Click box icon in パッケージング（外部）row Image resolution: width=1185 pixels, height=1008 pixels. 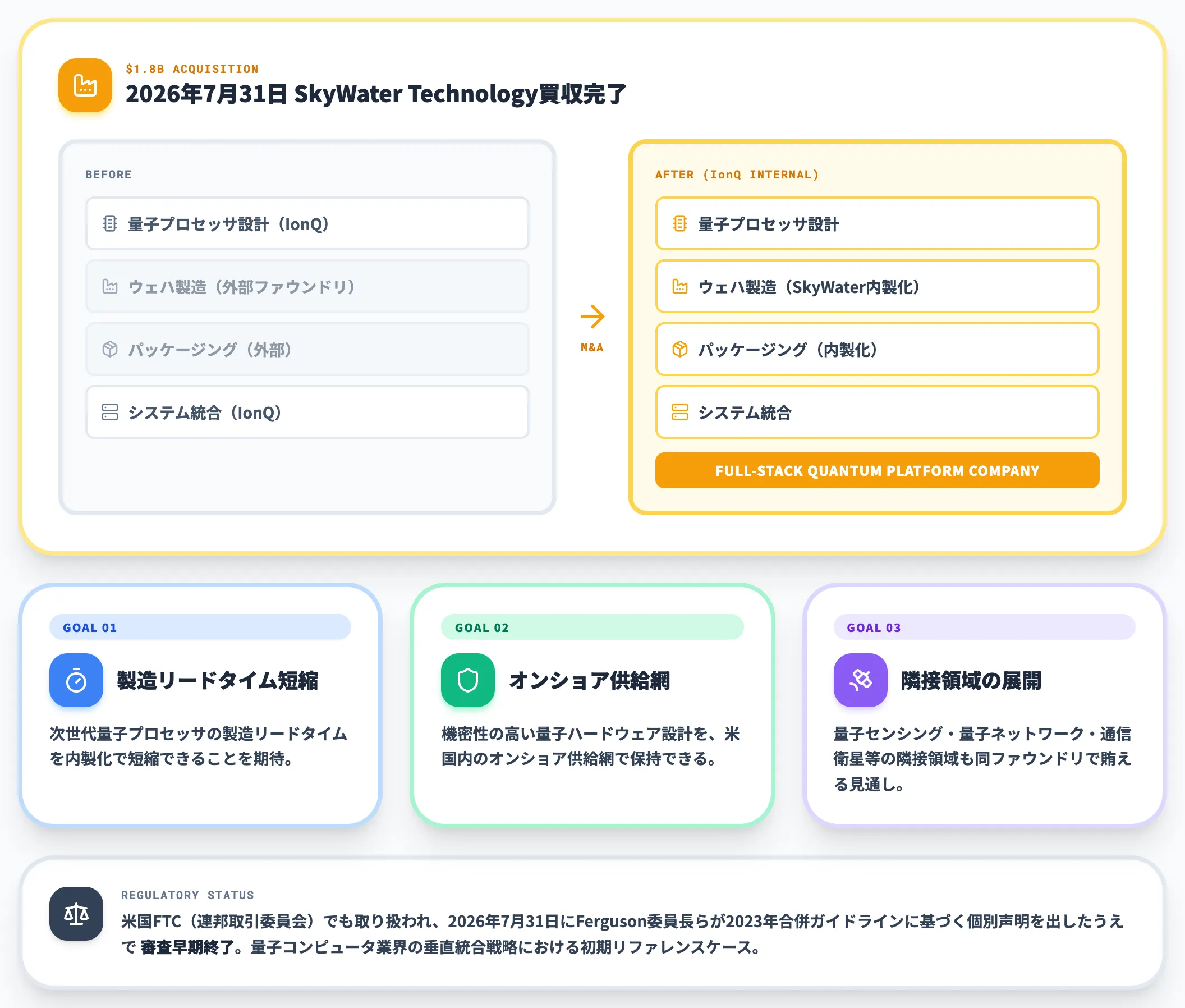pos(110,350)
